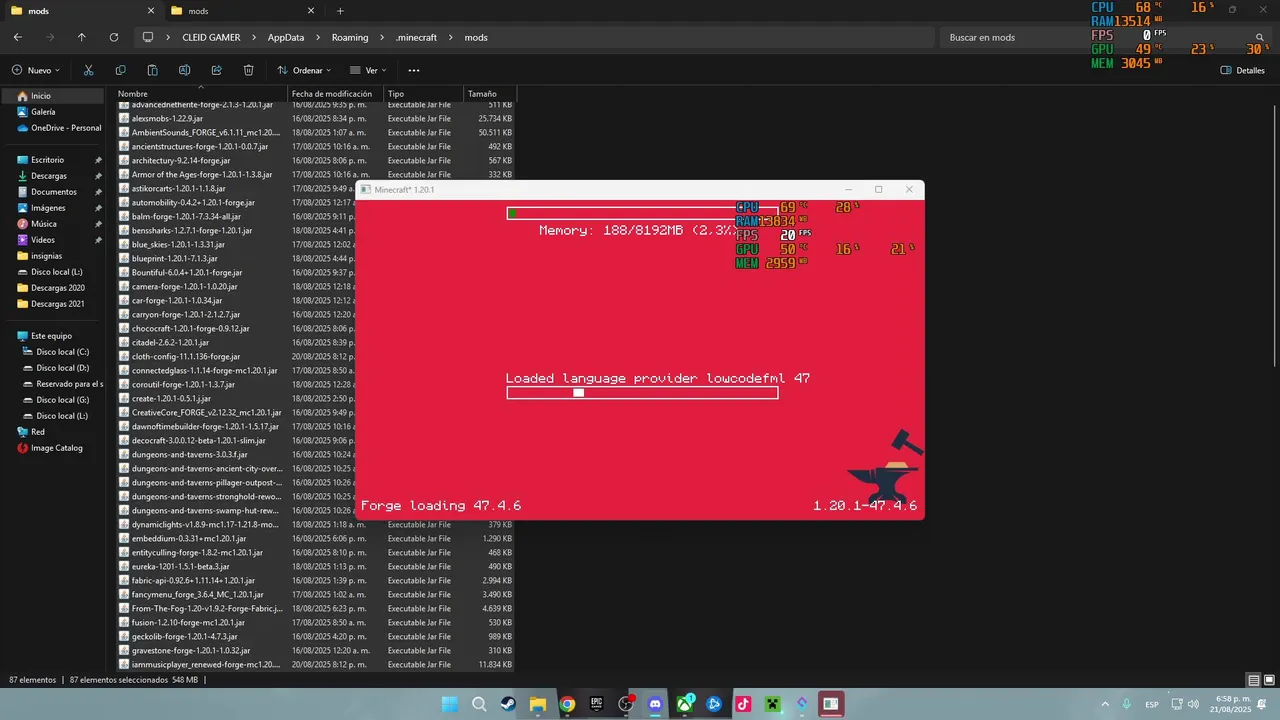Click AppData in the address breadcrumb
This screenshot has height=720, width=1280.
(x=286, y=37)
